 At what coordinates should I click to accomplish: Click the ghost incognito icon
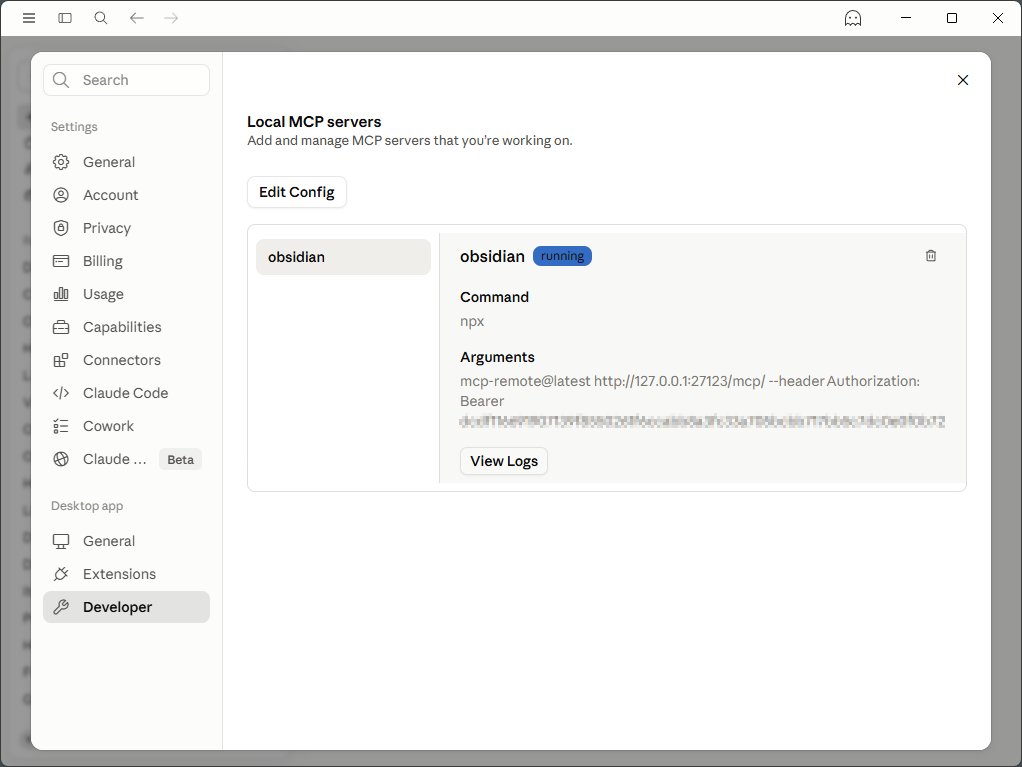853,18
